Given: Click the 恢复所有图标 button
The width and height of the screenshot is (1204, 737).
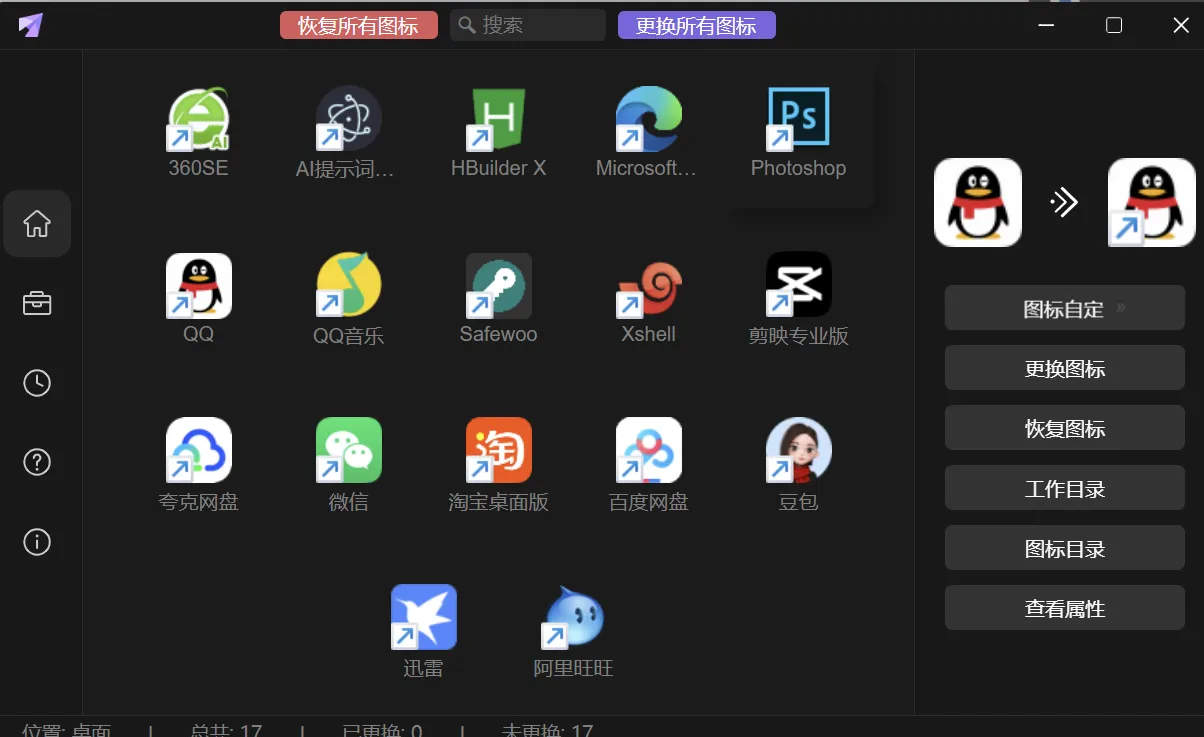Looking at the screenshot, I should [x=358, y=24].
